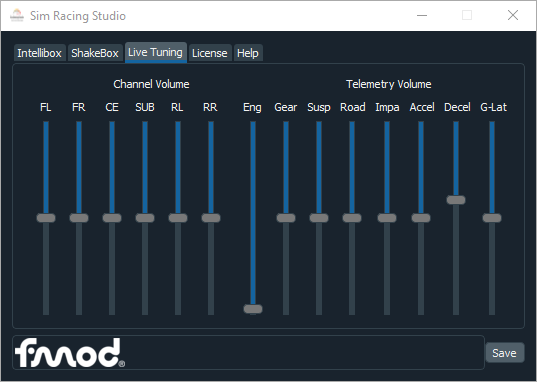
Task: Click the G-Lat slider handle
Action: [492, 218]
